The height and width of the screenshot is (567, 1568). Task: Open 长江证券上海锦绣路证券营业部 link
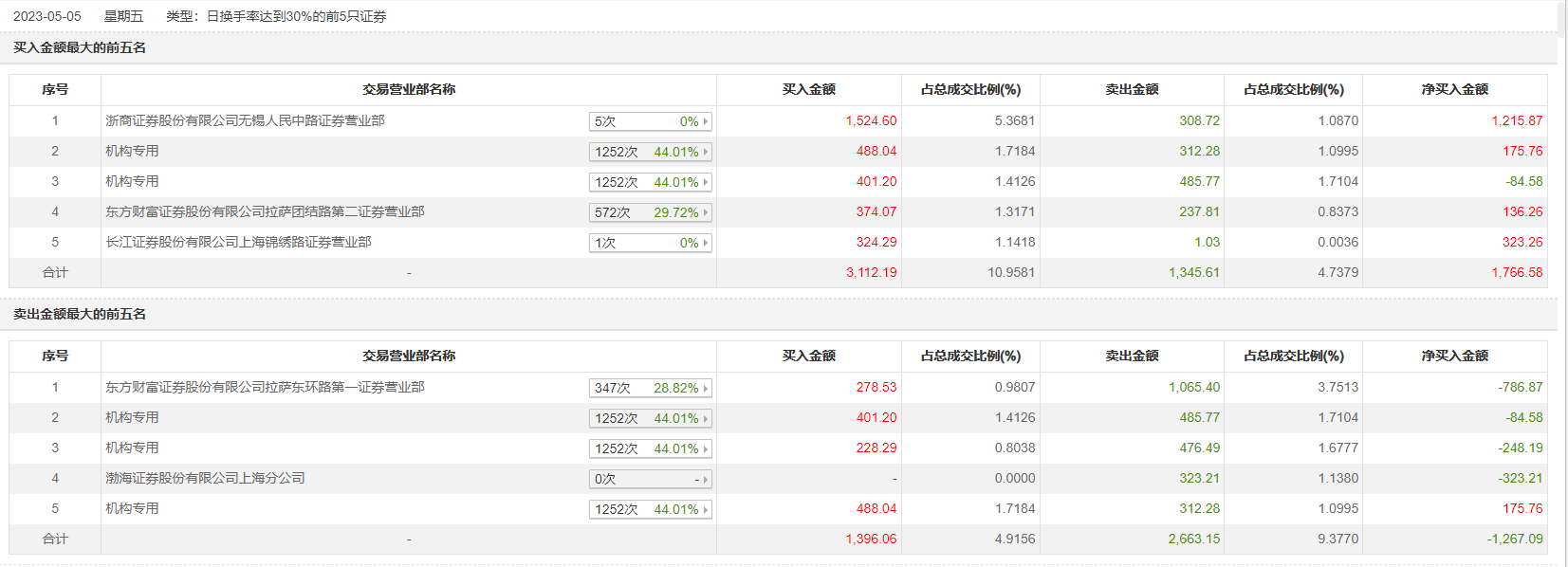238,242
